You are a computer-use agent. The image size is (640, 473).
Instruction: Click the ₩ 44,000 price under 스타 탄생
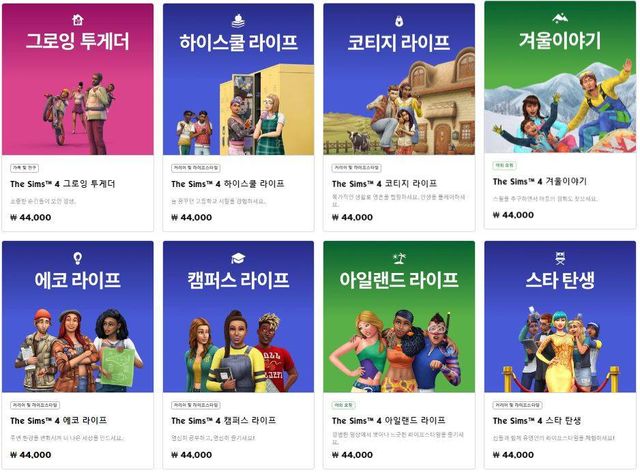pyautogui.click(x=513, y=455)
